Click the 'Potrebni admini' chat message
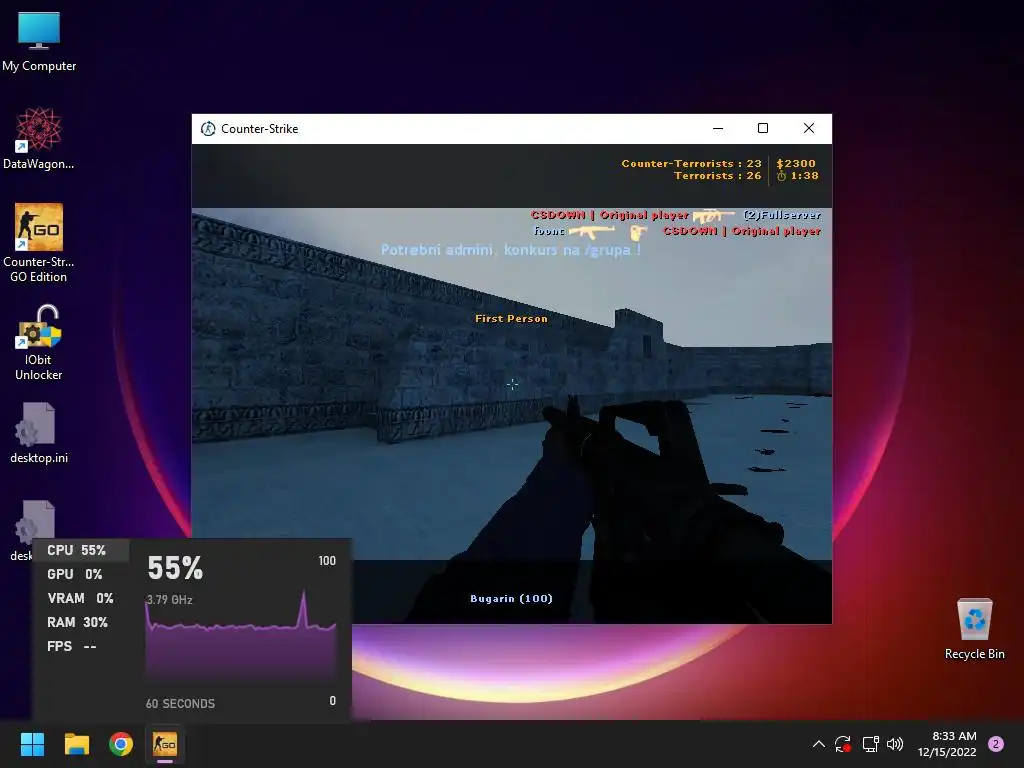The height and width of the screenshot is (768, 1024). click(511, 249)
